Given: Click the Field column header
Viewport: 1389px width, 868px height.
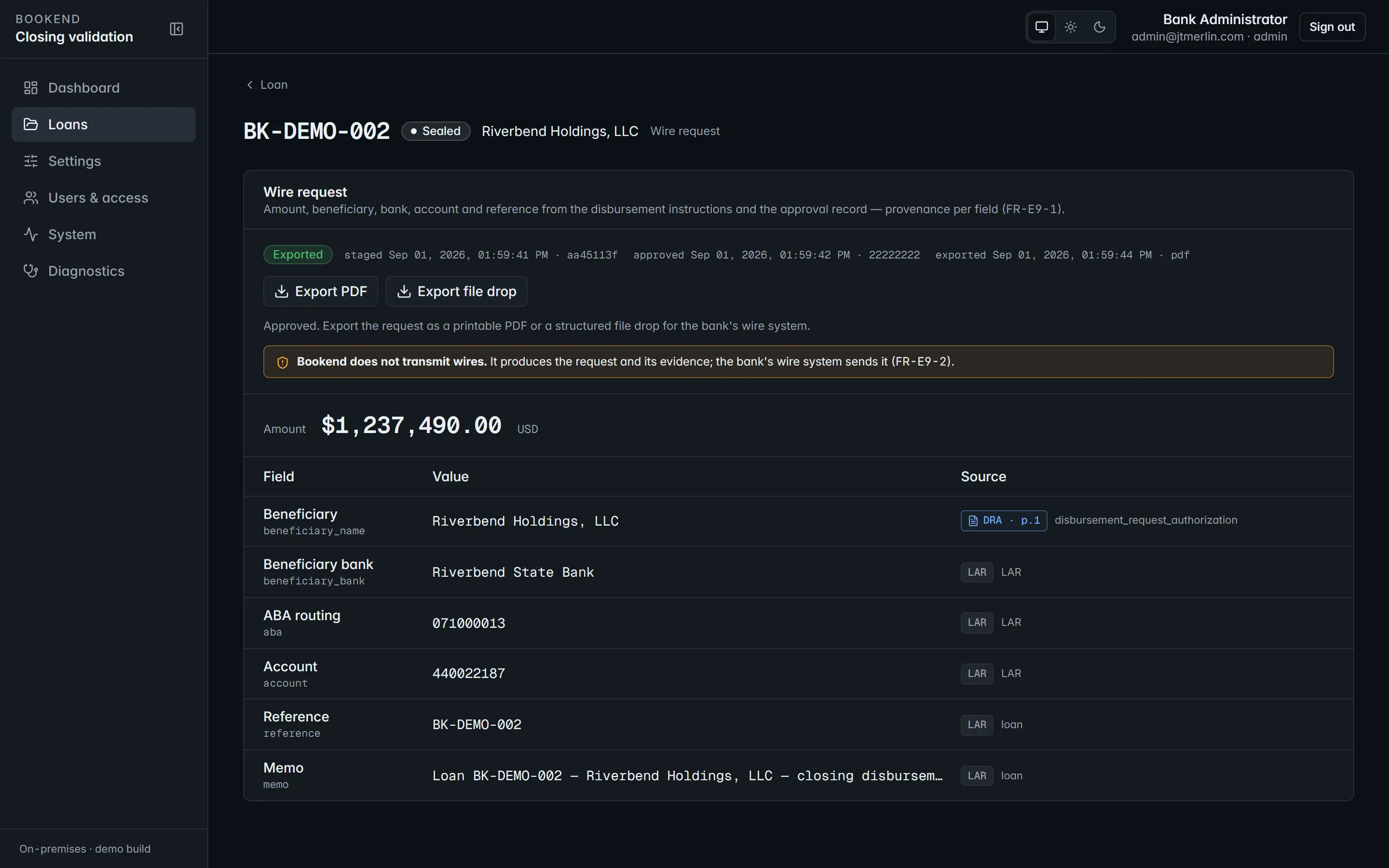Looking at the screenshot, I should click(278, 477).
